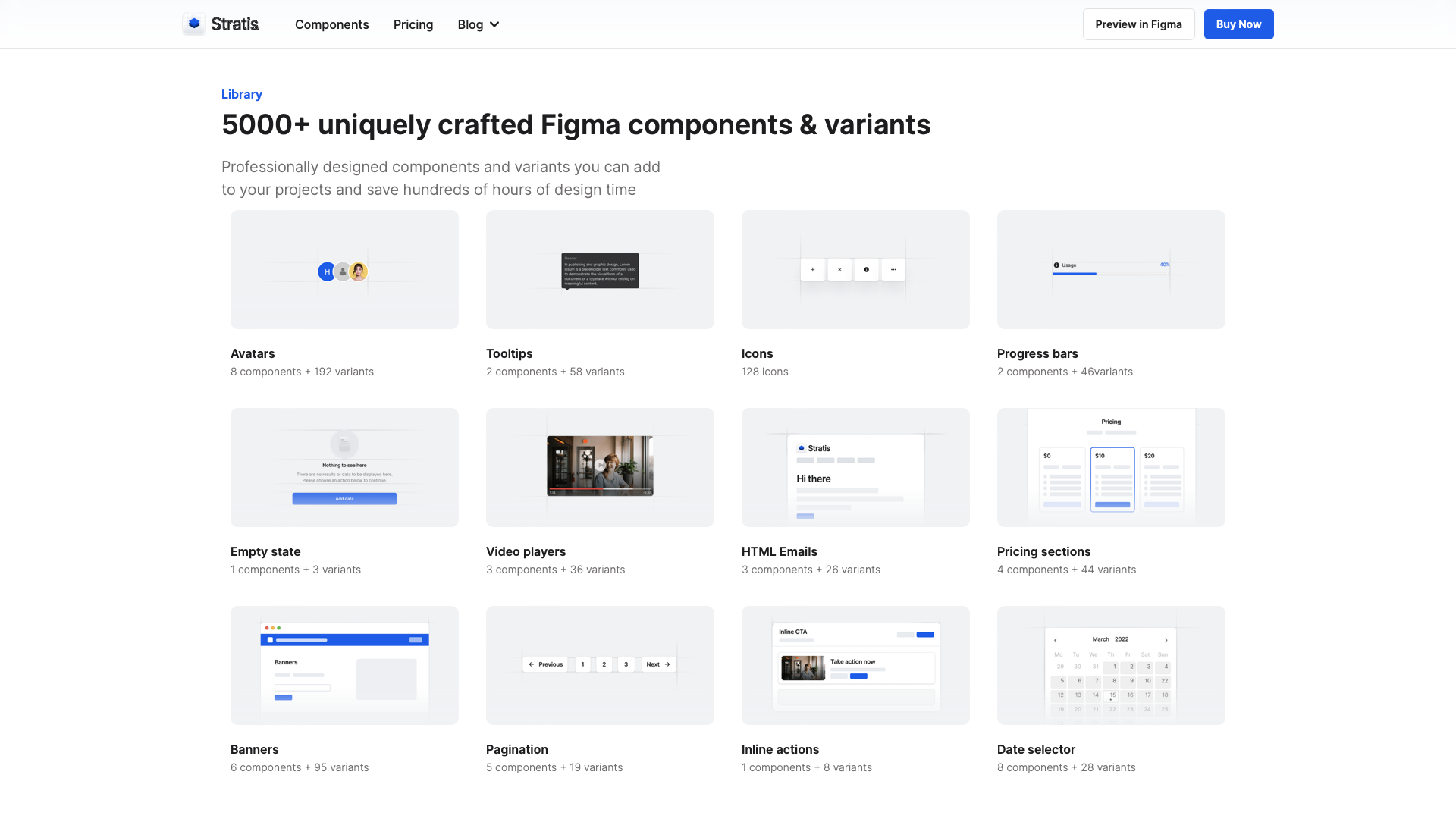Click '128 icons' text
The width and height of the screenshot is (1456, 819).
click(764, 372)
